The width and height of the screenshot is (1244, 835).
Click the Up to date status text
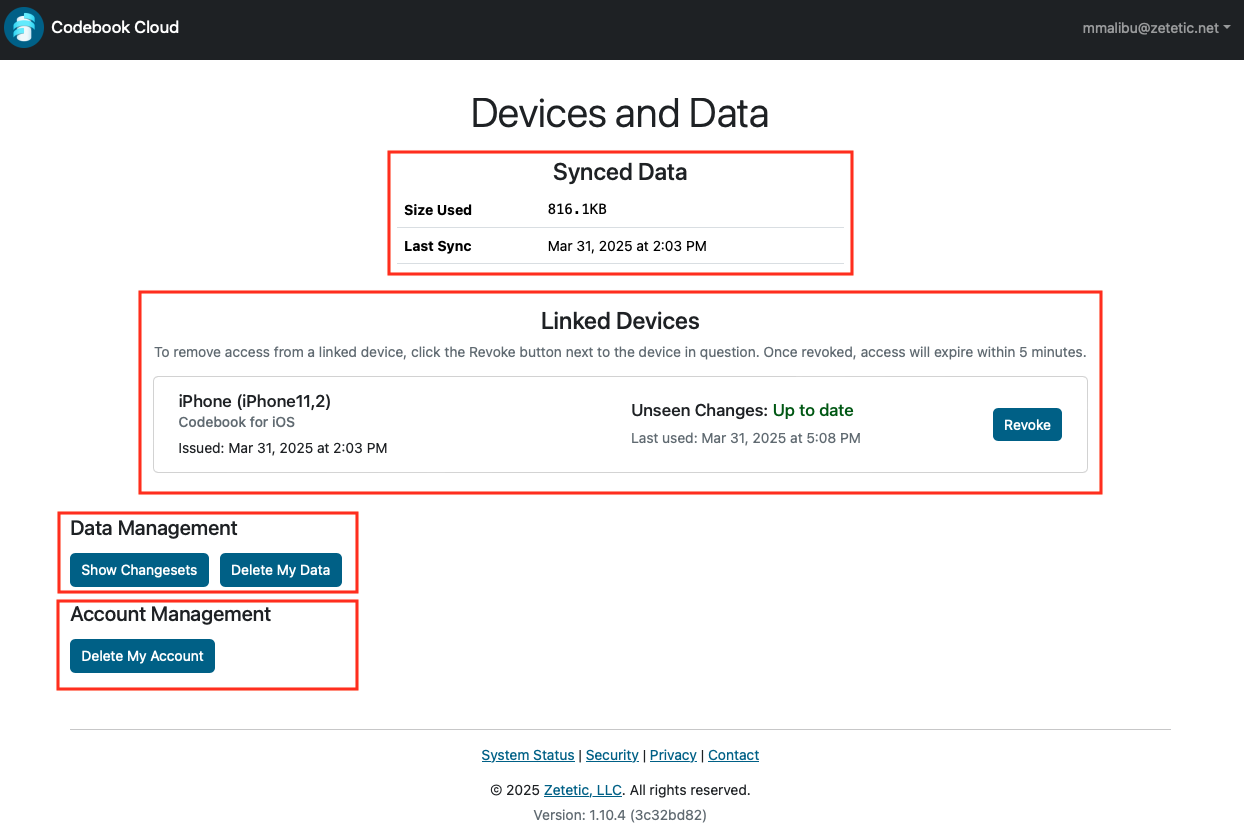[813, 410]
